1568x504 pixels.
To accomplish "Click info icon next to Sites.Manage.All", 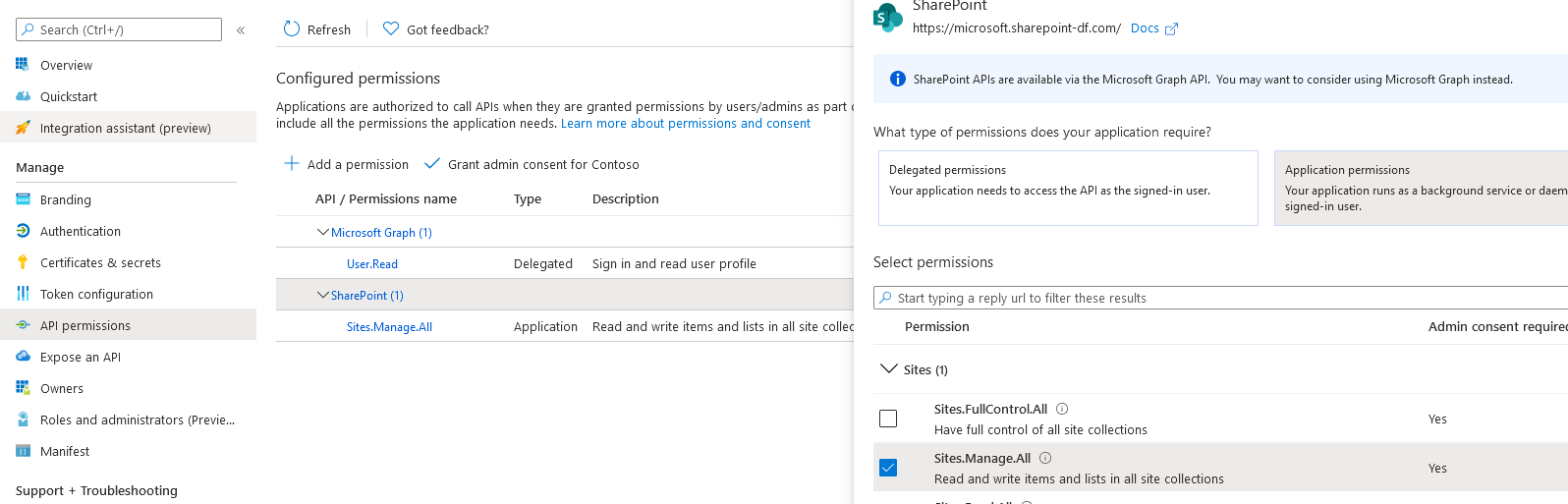I will point(1045,458).
